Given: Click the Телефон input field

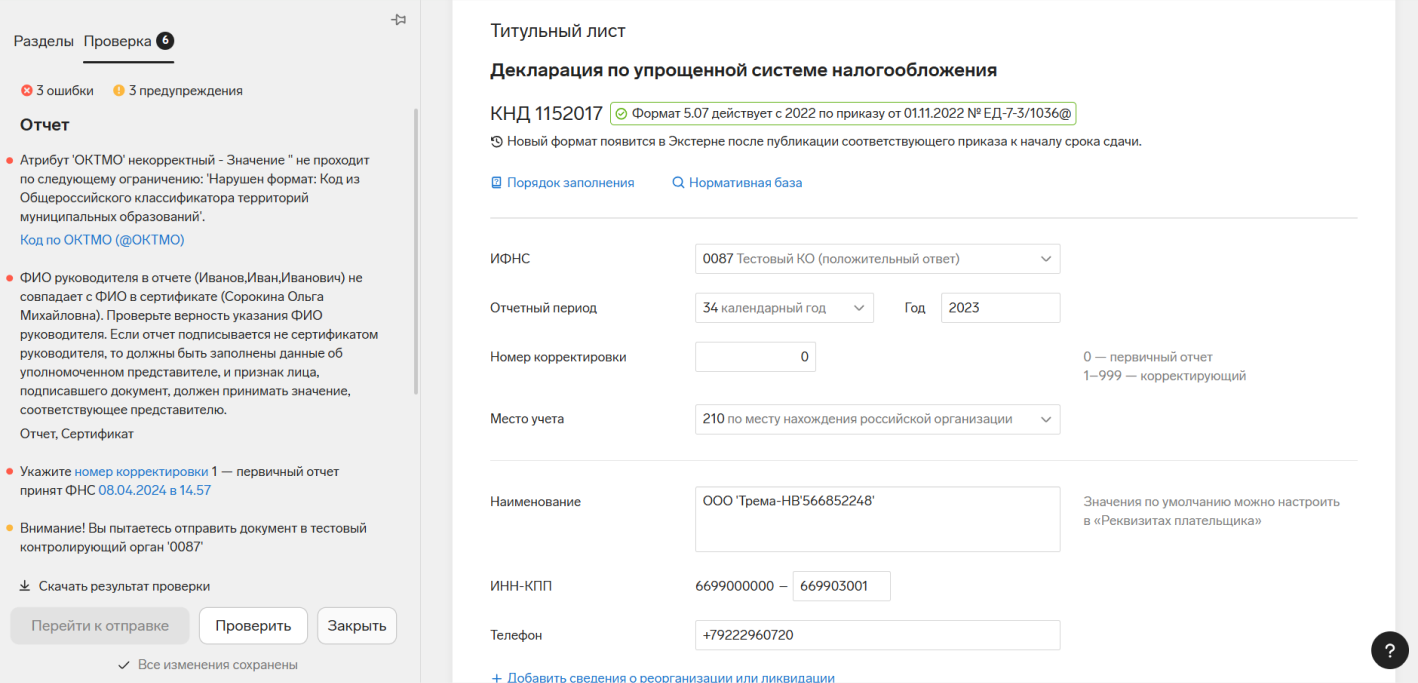Looking at the screenshot, I should point(877,635).
